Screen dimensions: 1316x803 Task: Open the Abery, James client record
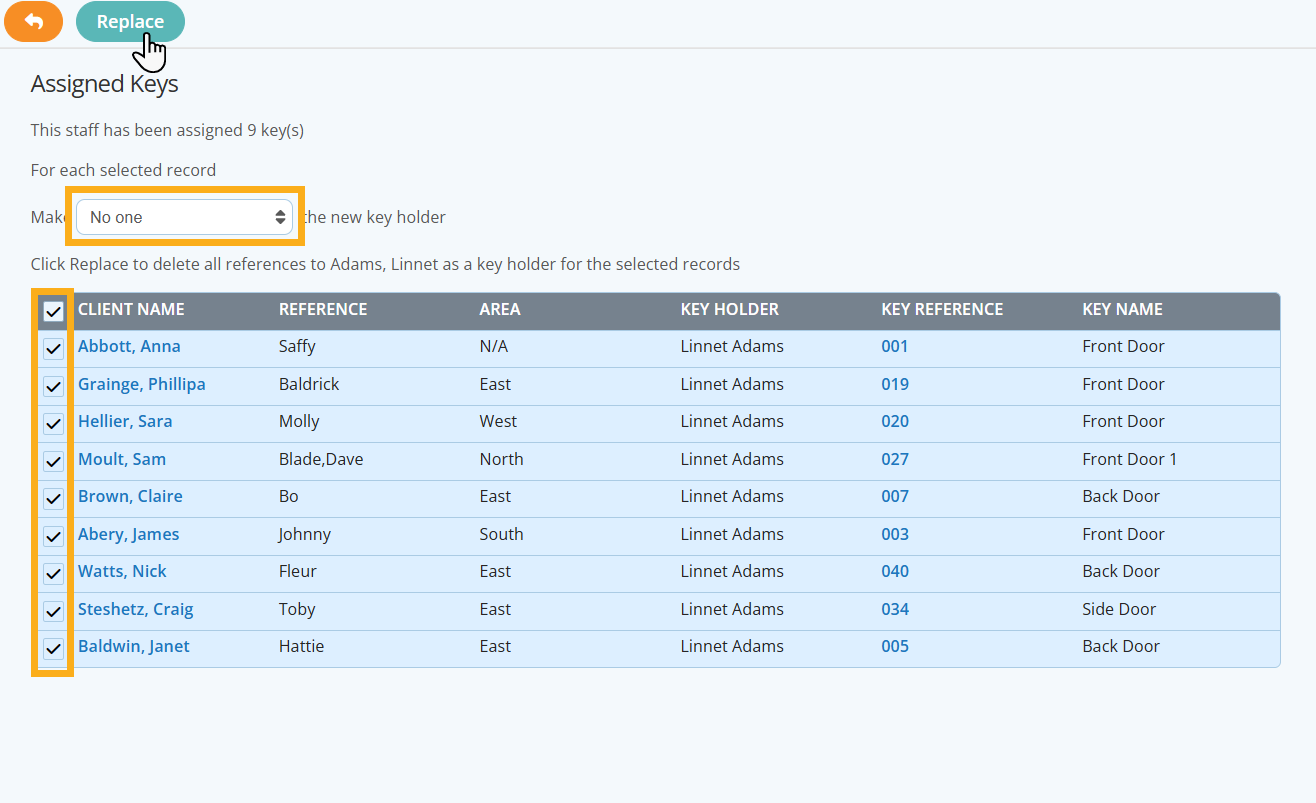(x=128, y=534)
